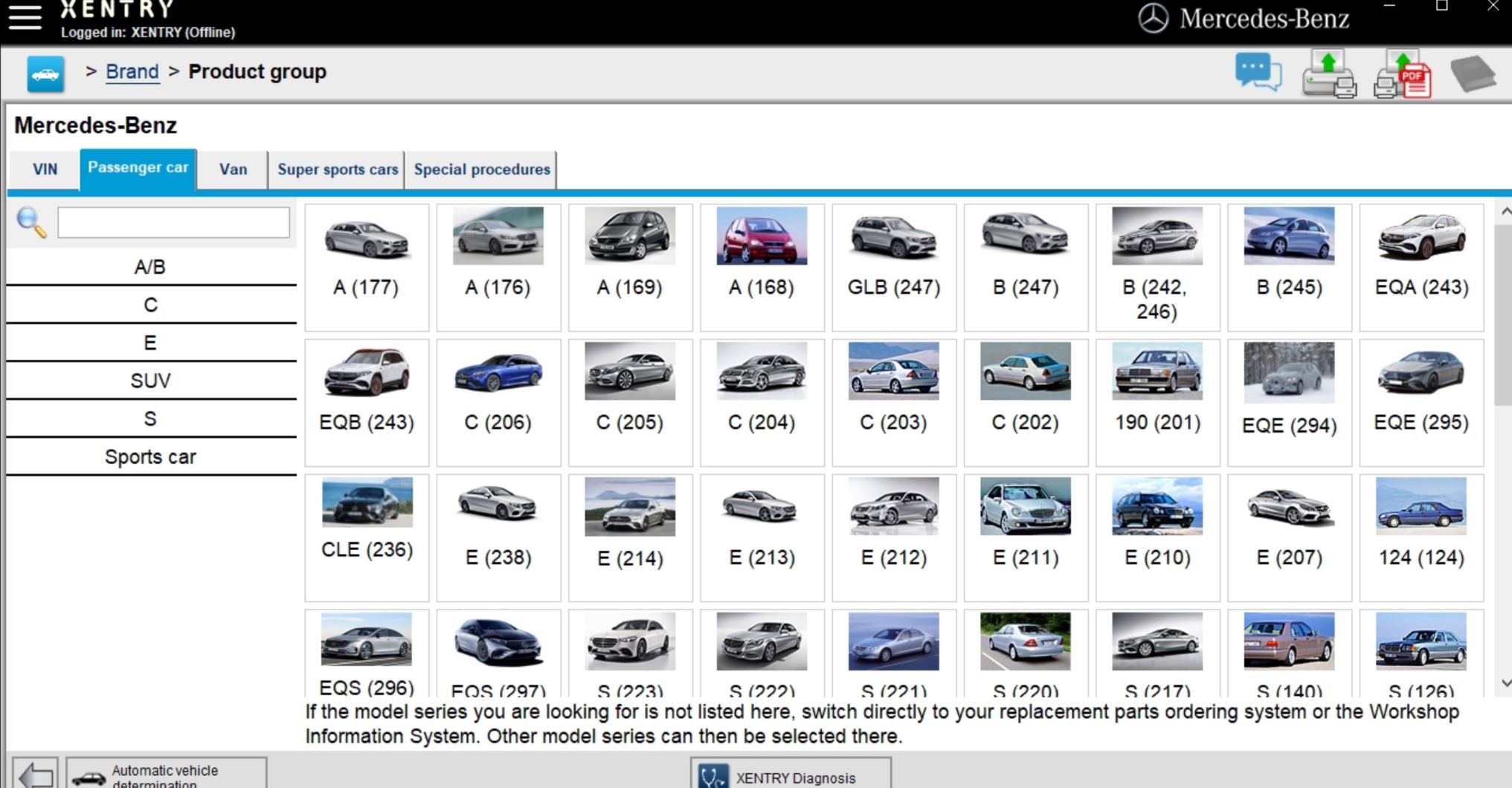Open the Special procedures tab

(481, 169)
